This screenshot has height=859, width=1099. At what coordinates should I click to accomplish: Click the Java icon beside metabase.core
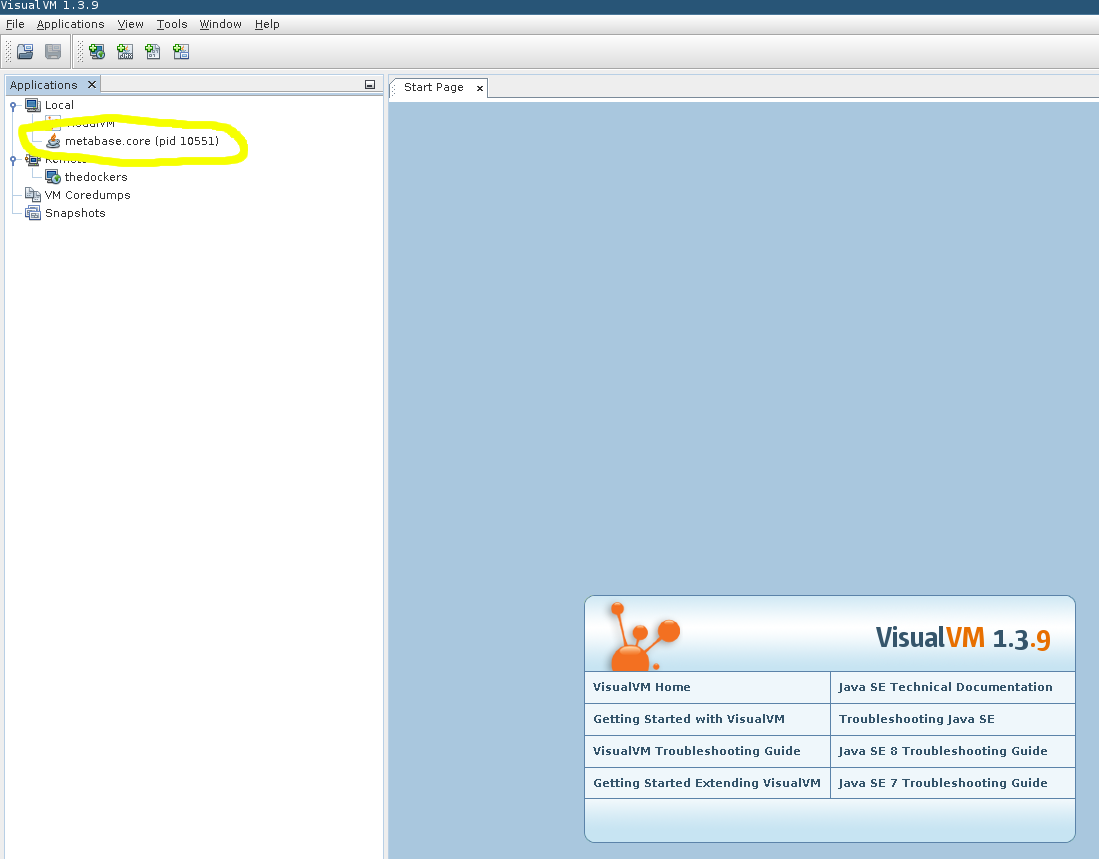[x=53, y=142]
